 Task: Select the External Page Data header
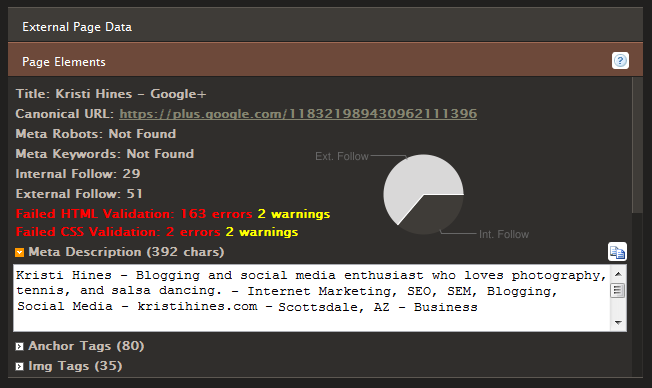tap(325, 25)
